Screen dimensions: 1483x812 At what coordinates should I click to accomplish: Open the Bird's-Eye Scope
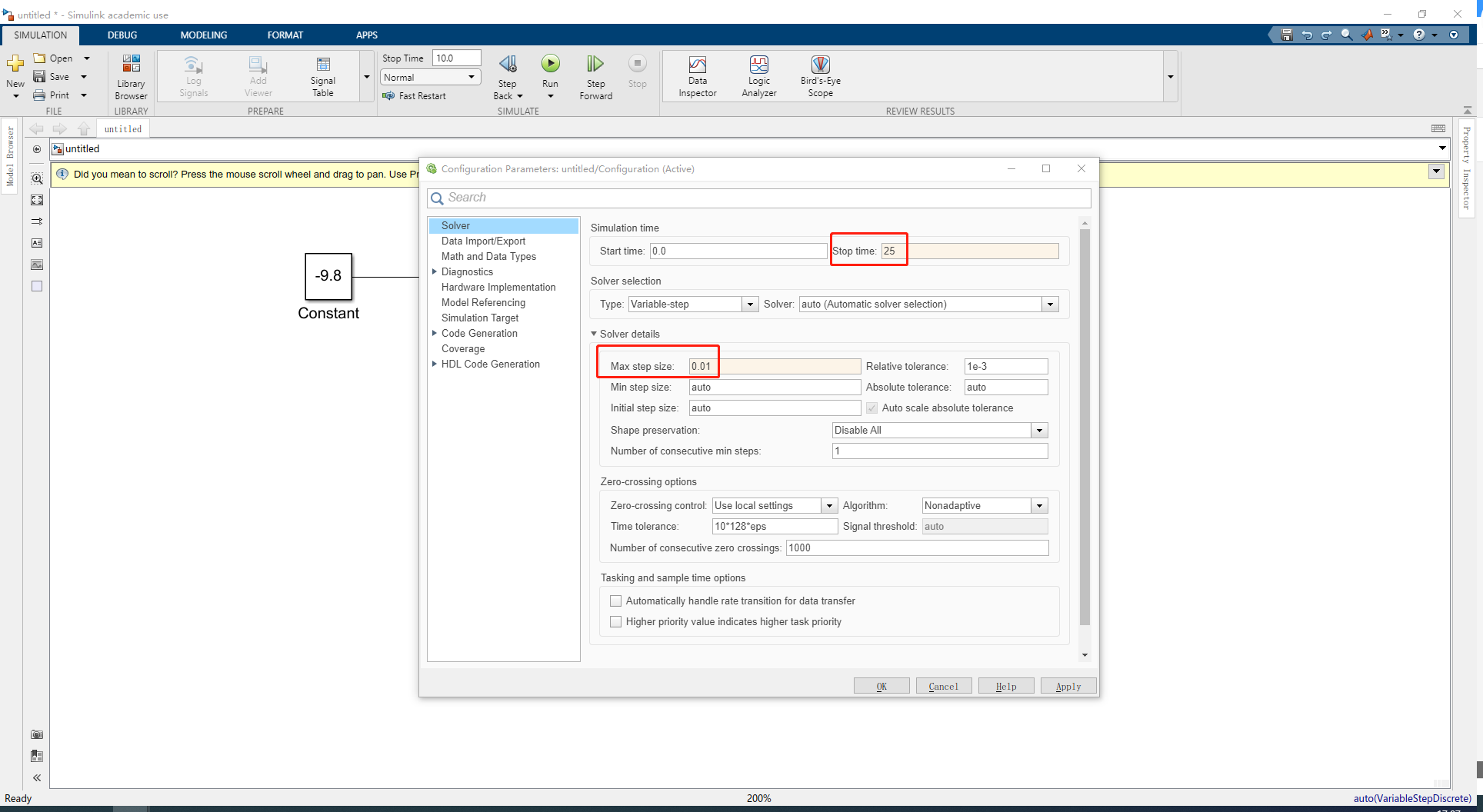click(x=819, y=75)
